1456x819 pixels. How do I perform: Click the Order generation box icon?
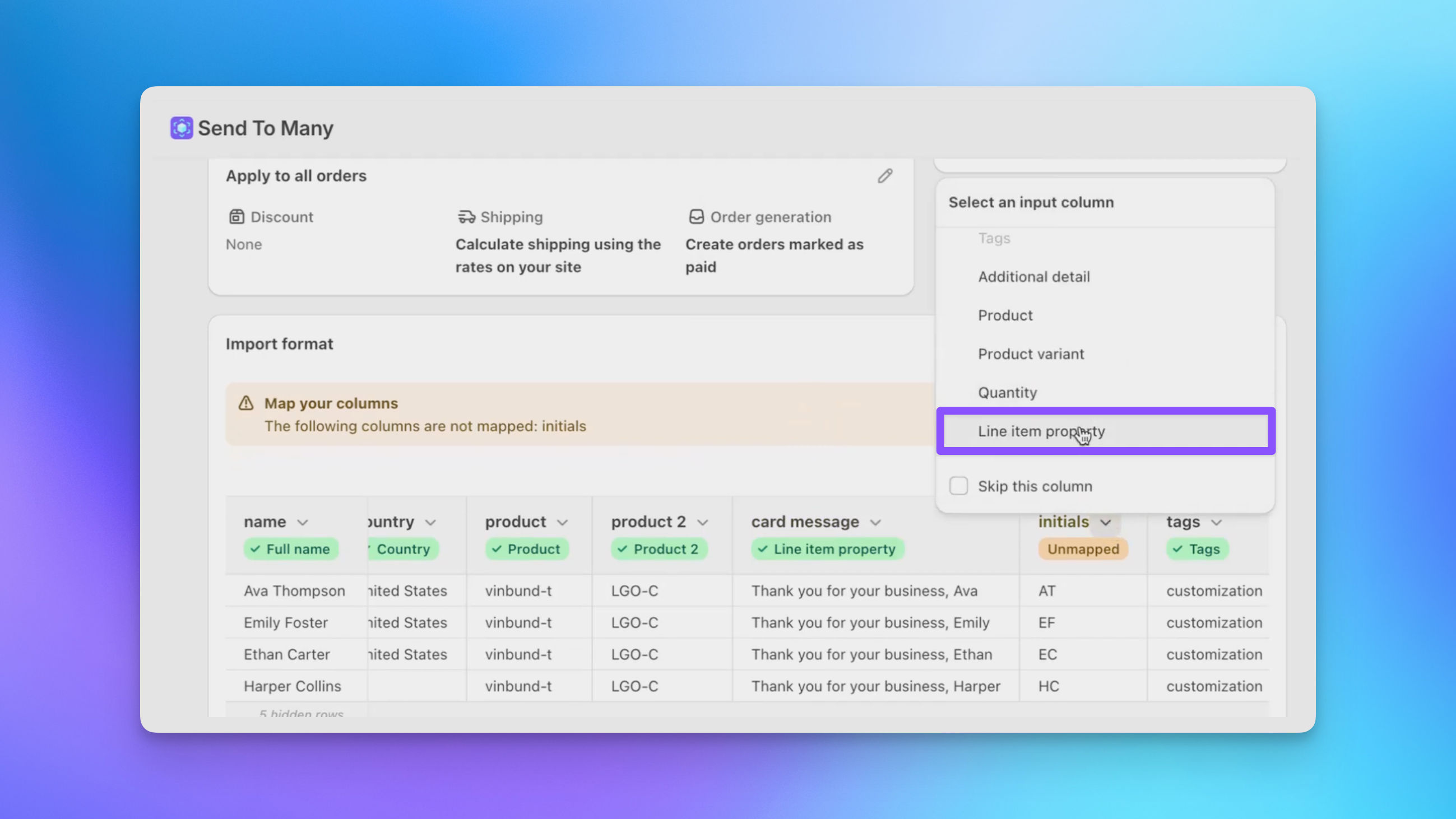(x=697, y=216)
